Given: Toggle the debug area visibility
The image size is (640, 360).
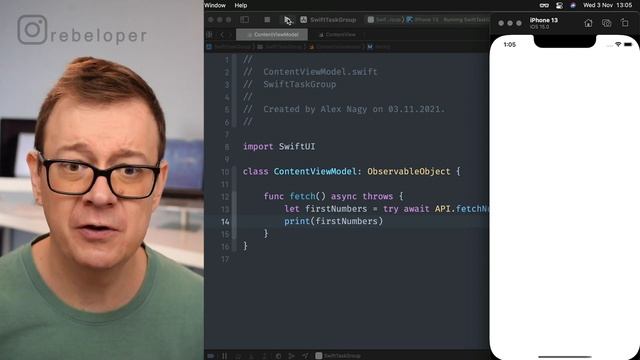Looking at the screenshot, I should point(211,356).
